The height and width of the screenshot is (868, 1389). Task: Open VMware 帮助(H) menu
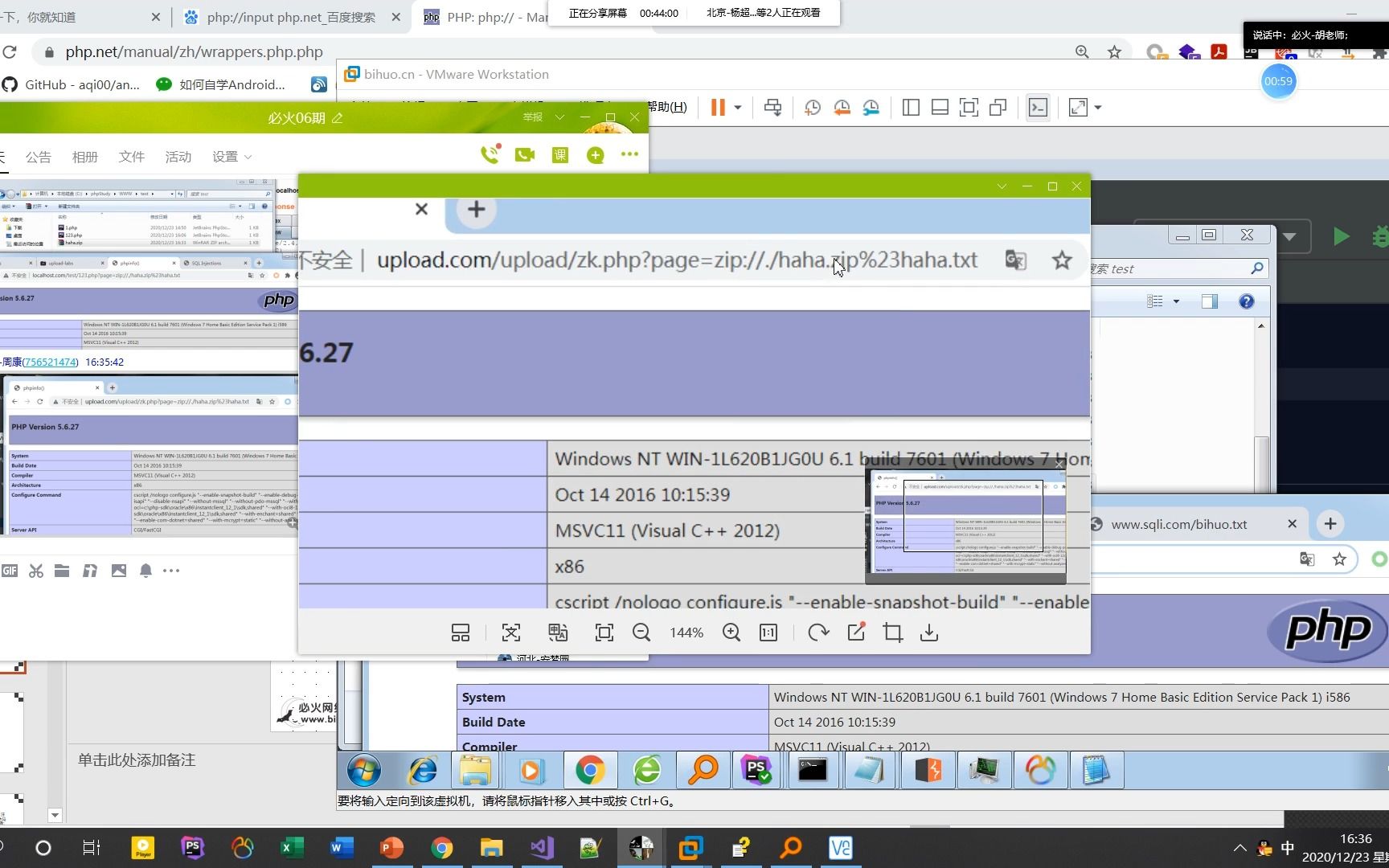pyautogui.click(x=667, y=107)
